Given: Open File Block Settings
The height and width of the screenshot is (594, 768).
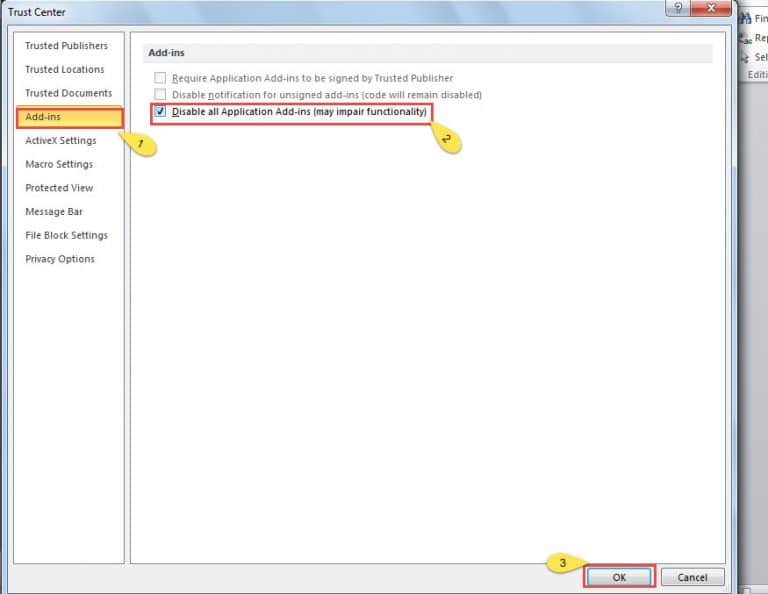Looking at the screenshot, I should (67, 236).
